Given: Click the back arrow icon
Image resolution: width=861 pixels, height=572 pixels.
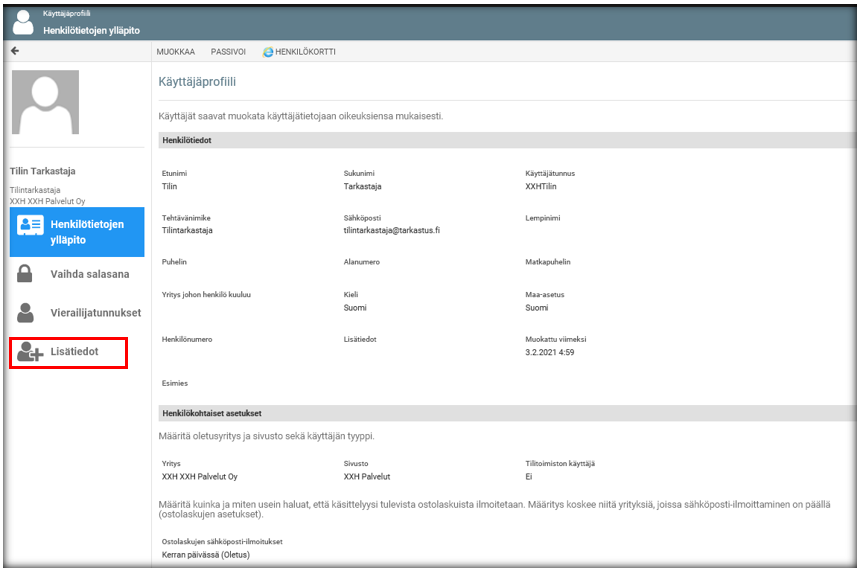Looking at the screenshot, I should pos(15,51).
